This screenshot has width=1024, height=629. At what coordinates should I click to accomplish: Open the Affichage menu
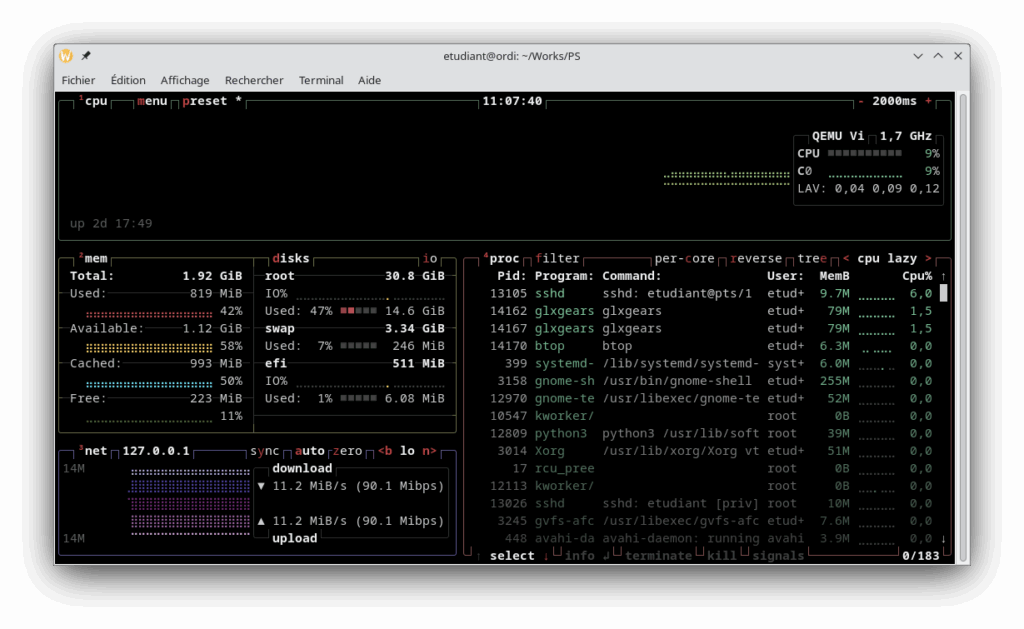(185, 80)
